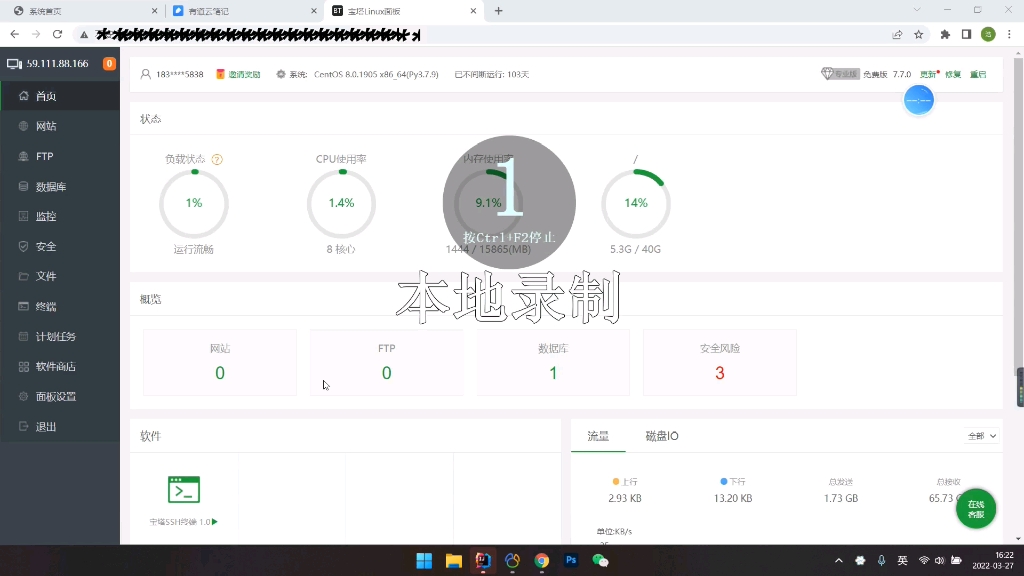Click the browser back arrow
This screenshot has height=576, width=1024.
point(14,34)
